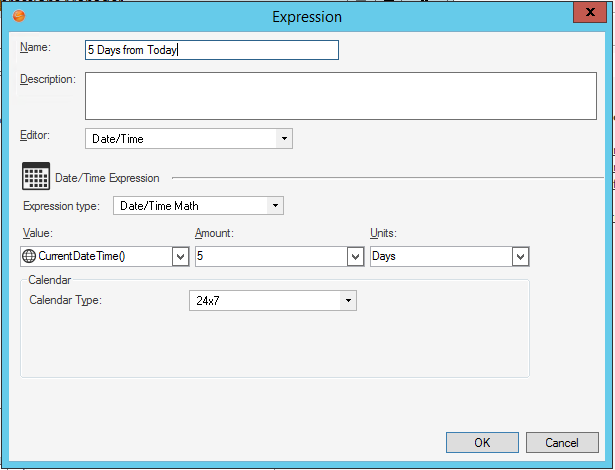Click the Description label
The width and height of the screenshot is (615, 470).
pyautogui.click(x=47, y=79)
